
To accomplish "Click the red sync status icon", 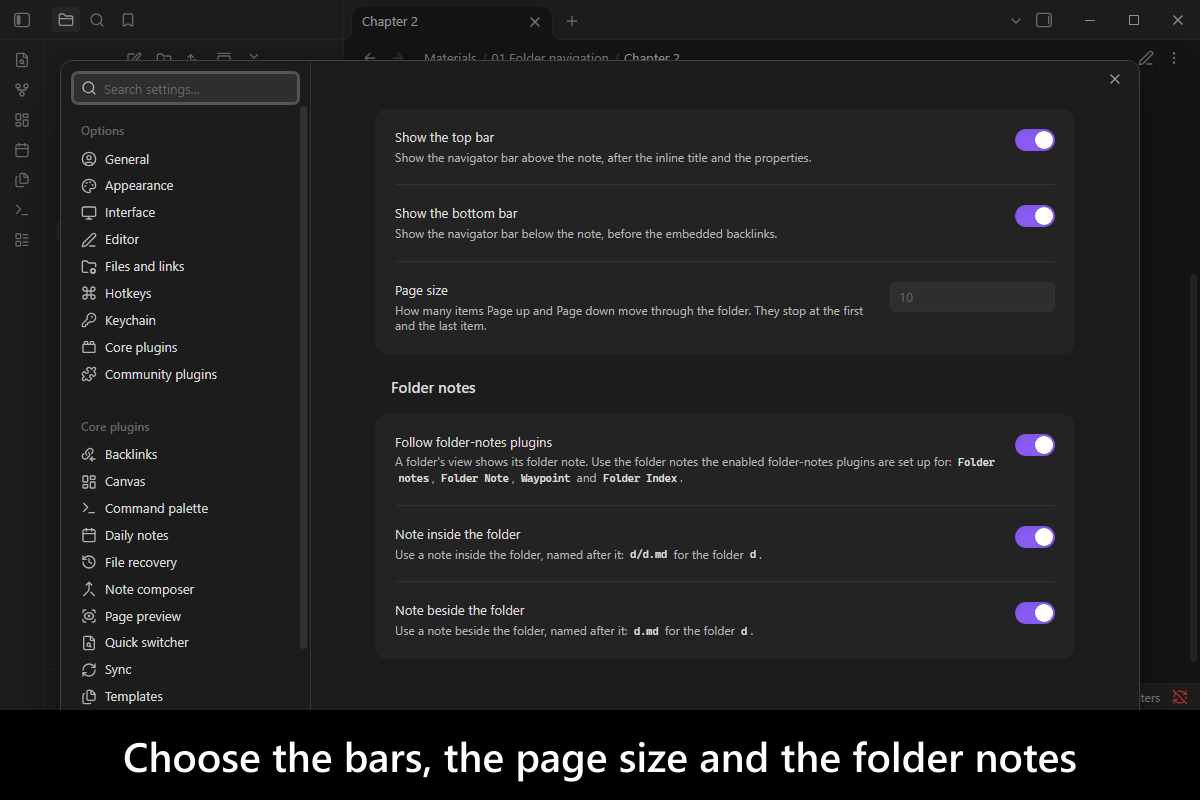I will (x=1180, y=697).
